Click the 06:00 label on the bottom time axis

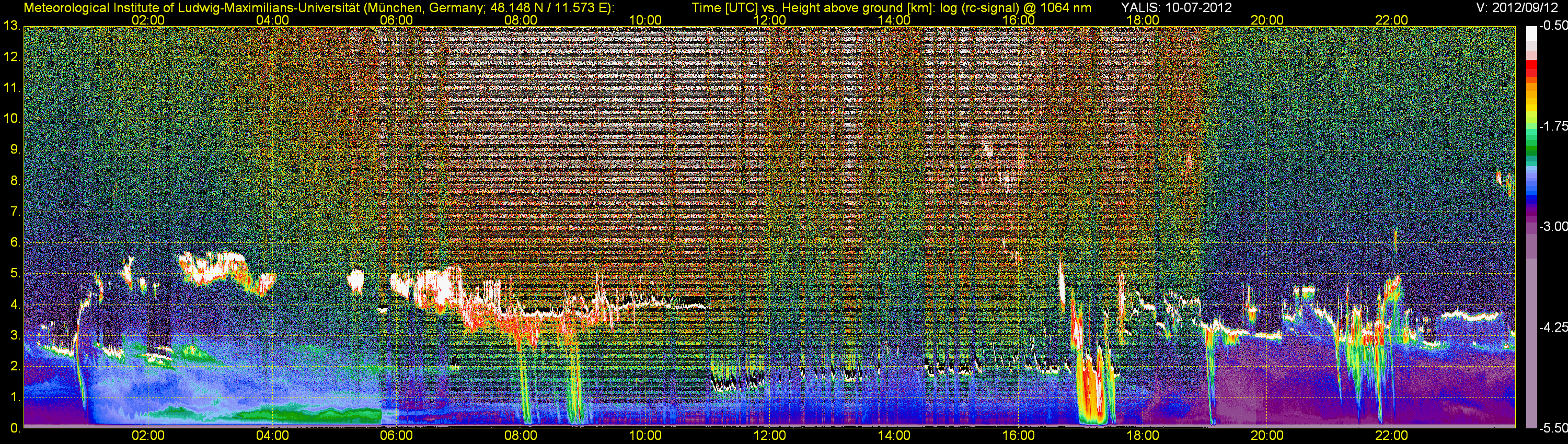396,436
